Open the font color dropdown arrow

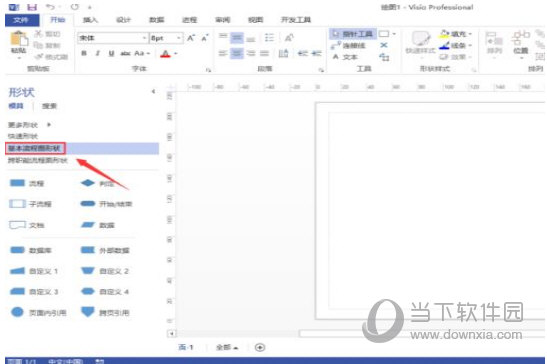tap(176, 54)
